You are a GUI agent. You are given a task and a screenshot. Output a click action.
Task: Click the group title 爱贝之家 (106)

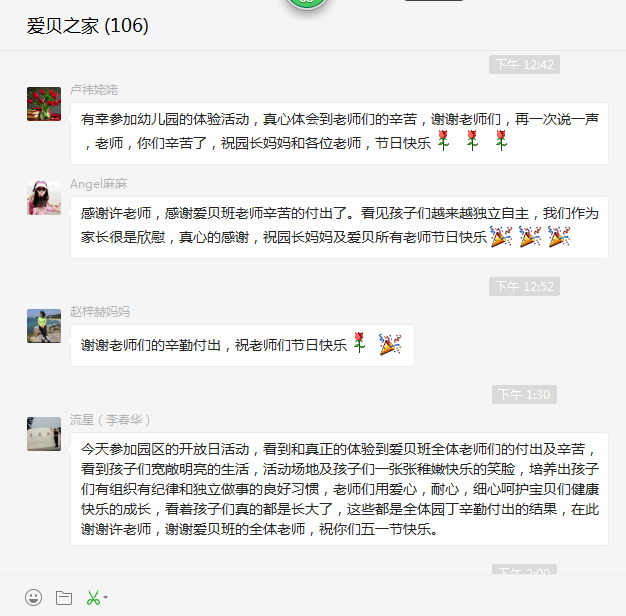click(x=87, y=26)
